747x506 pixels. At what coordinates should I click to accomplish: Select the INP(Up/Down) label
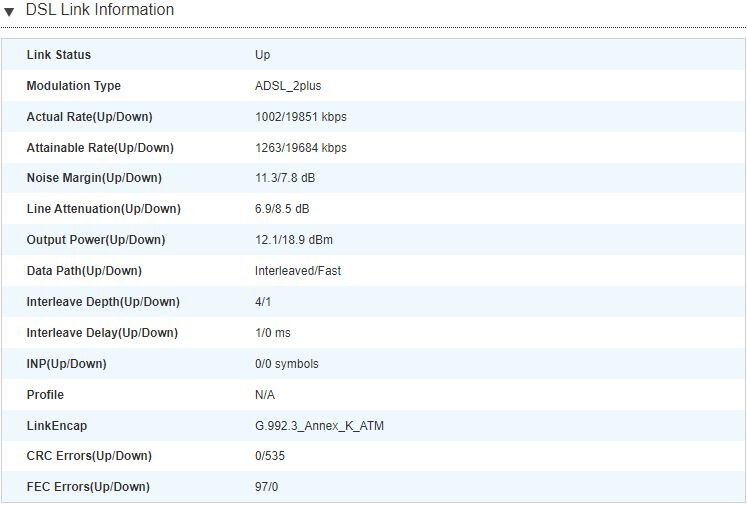tap(67, 364)
